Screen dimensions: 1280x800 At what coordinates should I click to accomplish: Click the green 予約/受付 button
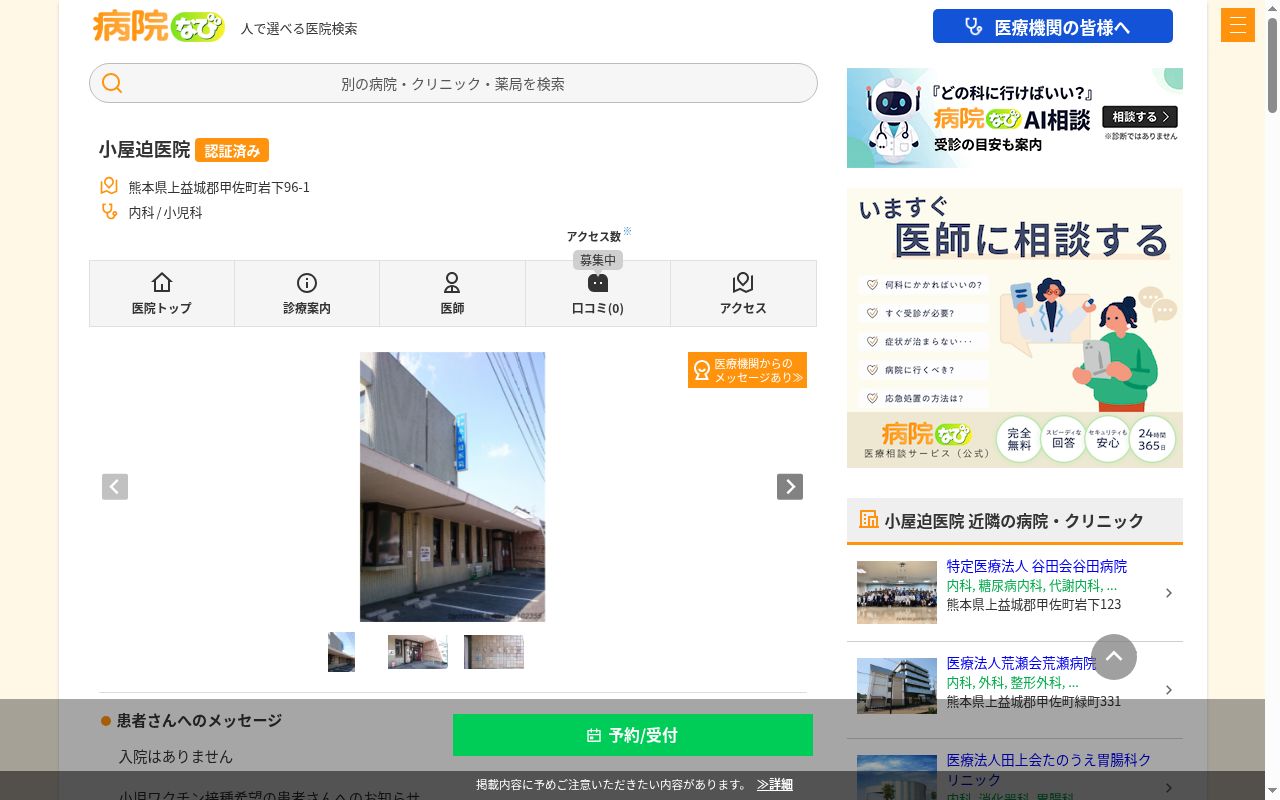[x=633, y=735]
